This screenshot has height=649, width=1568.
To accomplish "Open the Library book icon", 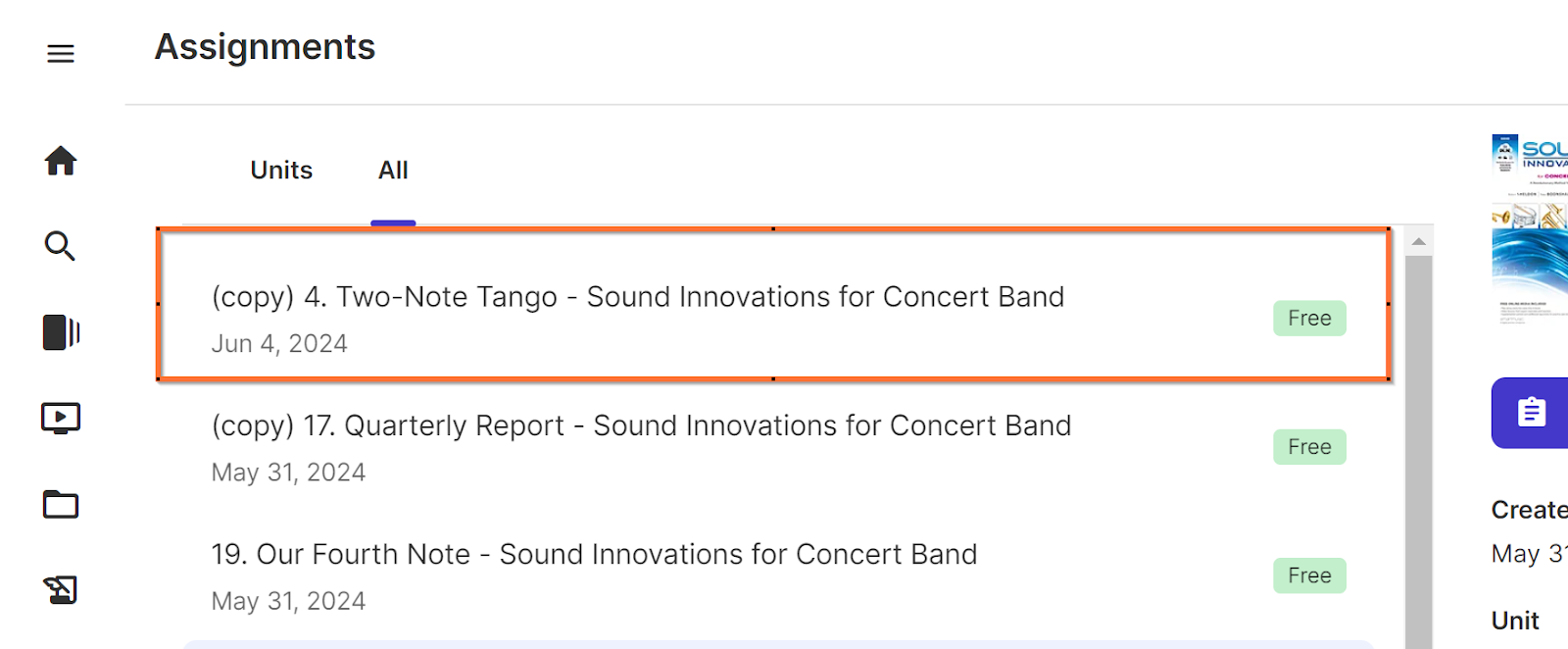I will [x=61, y=332].
